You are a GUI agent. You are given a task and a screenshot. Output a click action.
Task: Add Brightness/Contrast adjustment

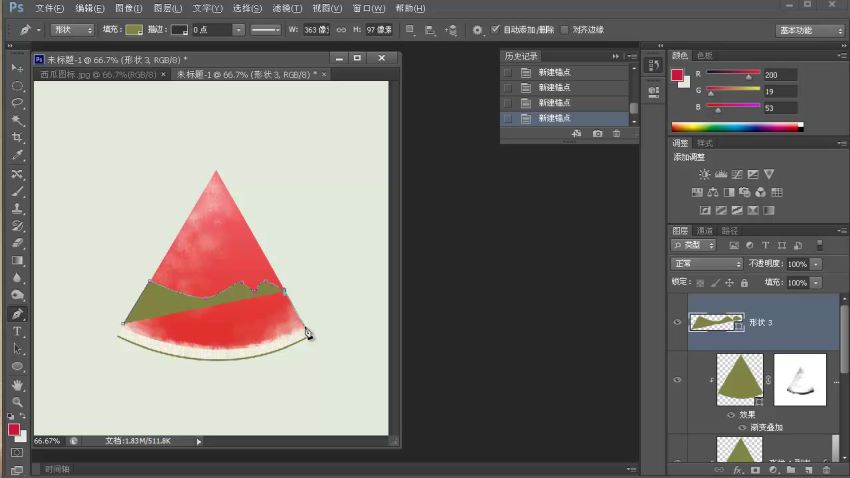[x=704, y=174]
